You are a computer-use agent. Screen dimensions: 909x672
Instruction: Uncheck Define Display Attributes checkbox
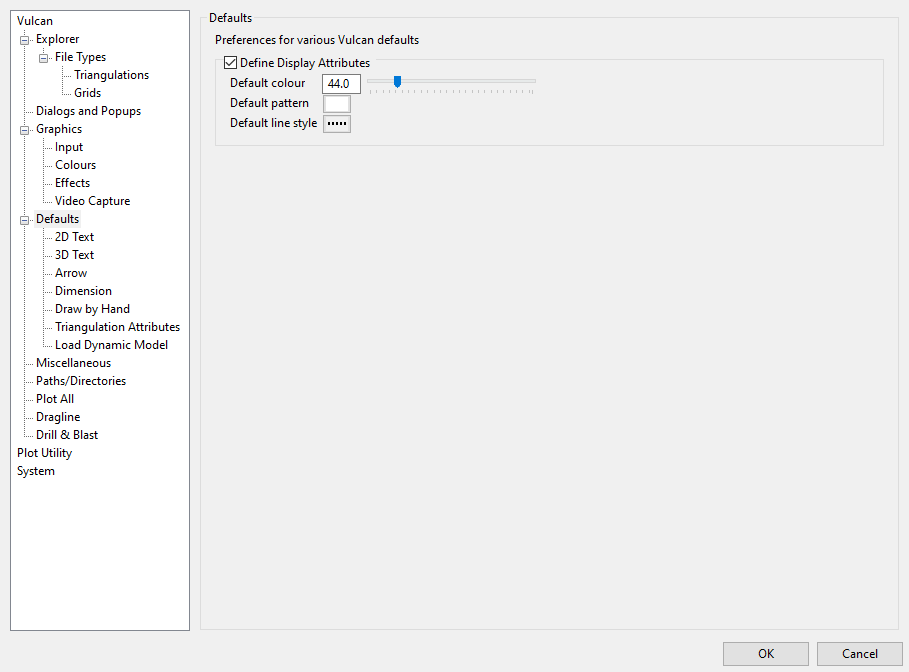tap(231, 63)
